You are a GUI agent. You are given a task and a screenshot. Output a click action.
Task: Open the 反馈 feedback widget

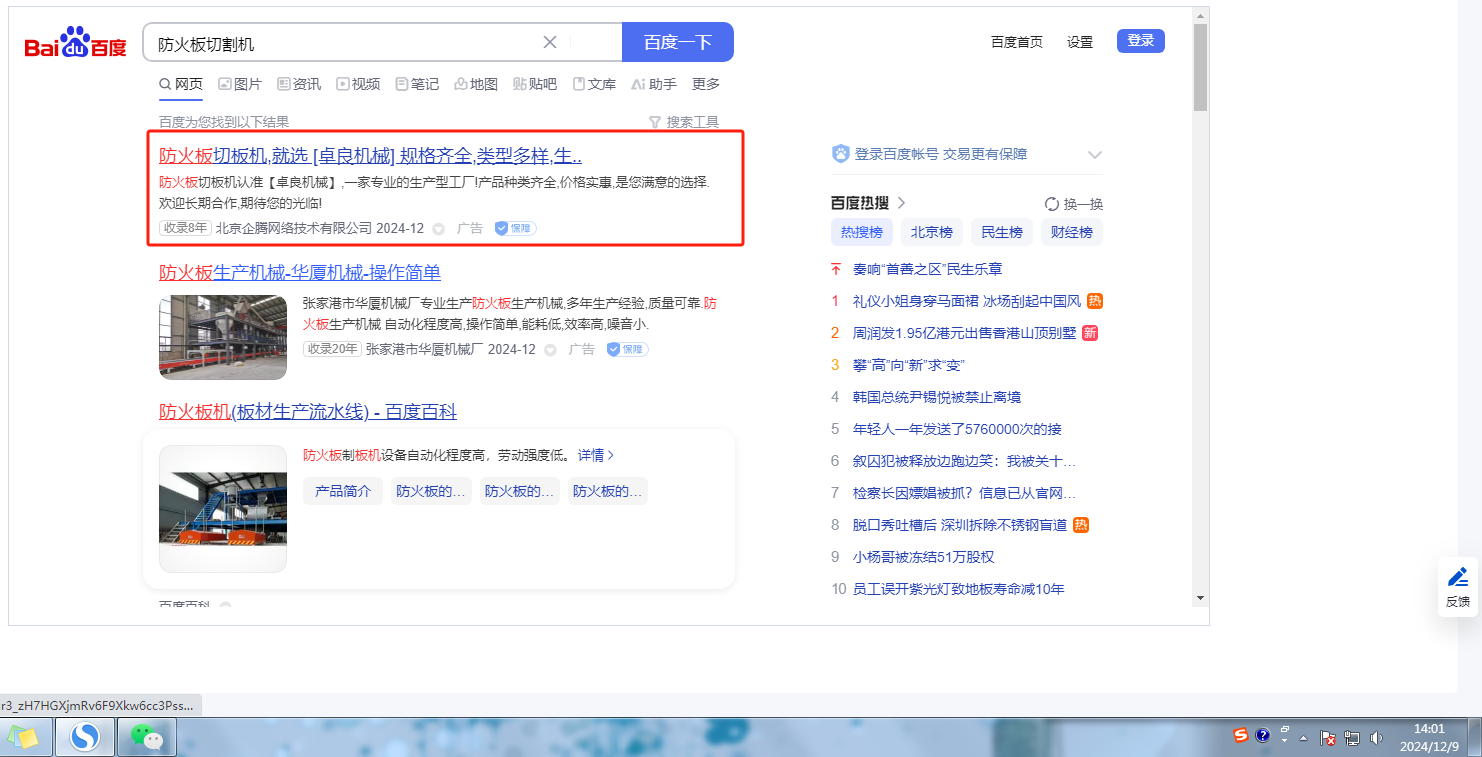[1458, 587]
